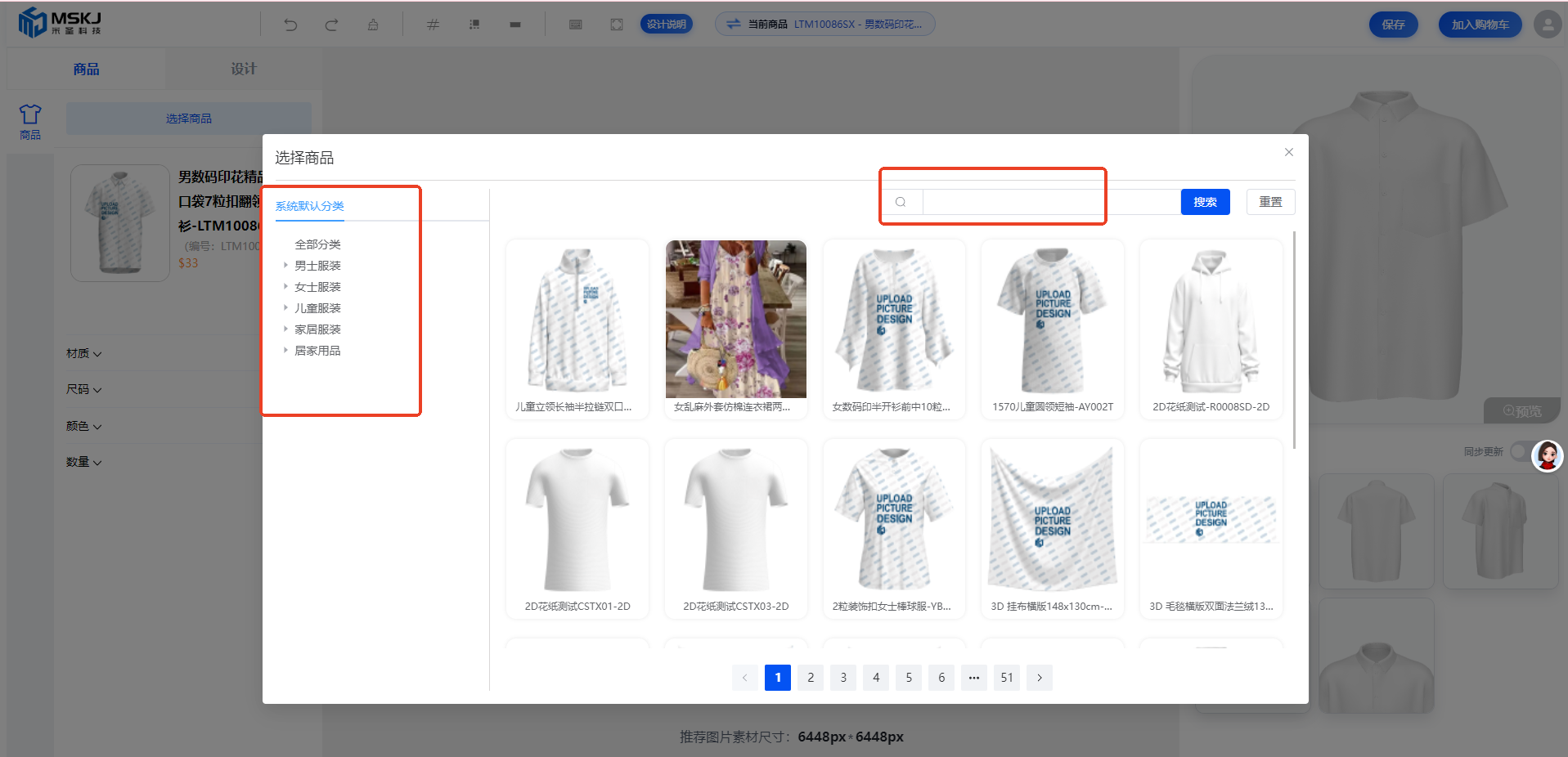
Task: Select 全部分类 in category tree
Action: [317, 244]
